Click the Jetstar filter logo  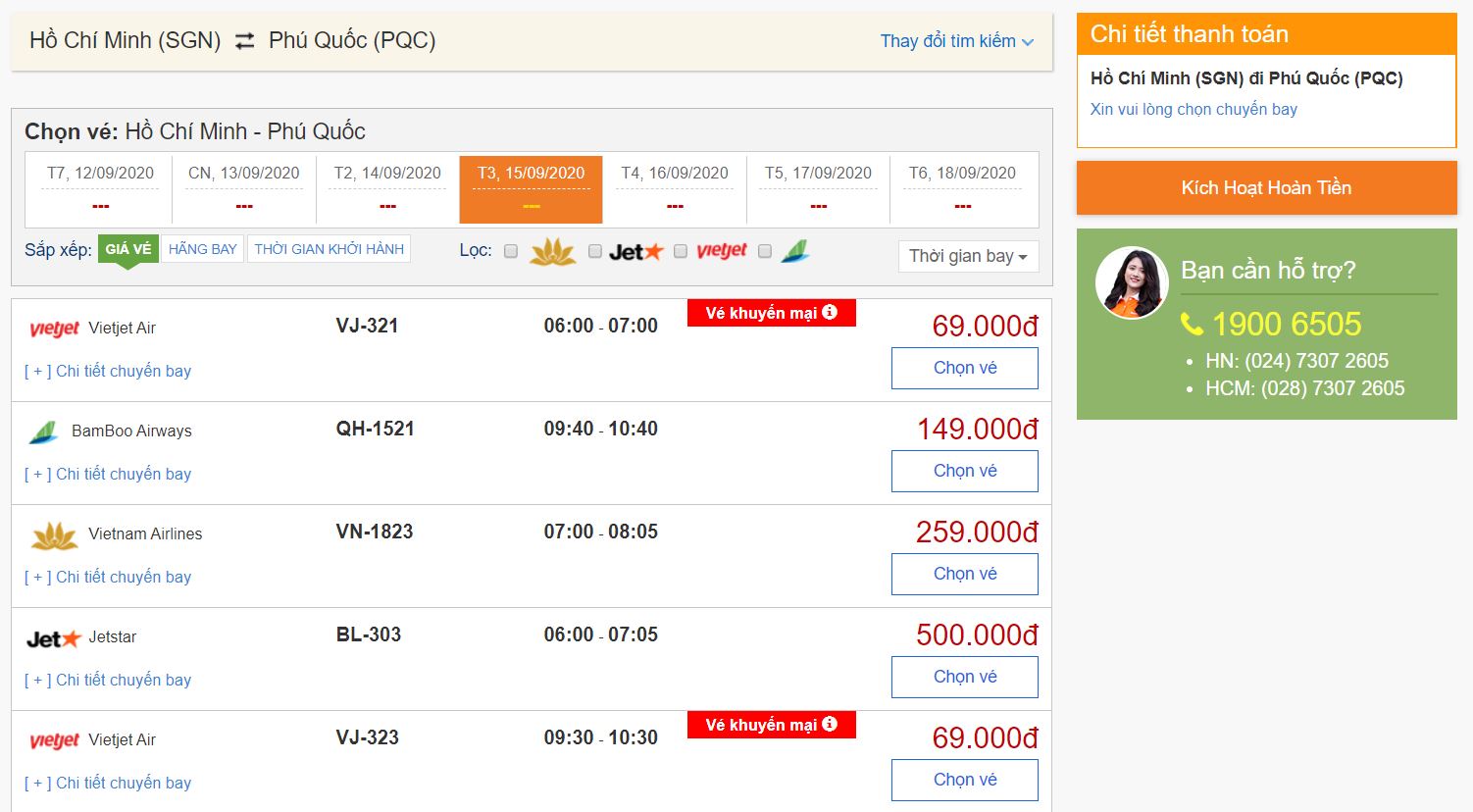[x=635, y=252]
